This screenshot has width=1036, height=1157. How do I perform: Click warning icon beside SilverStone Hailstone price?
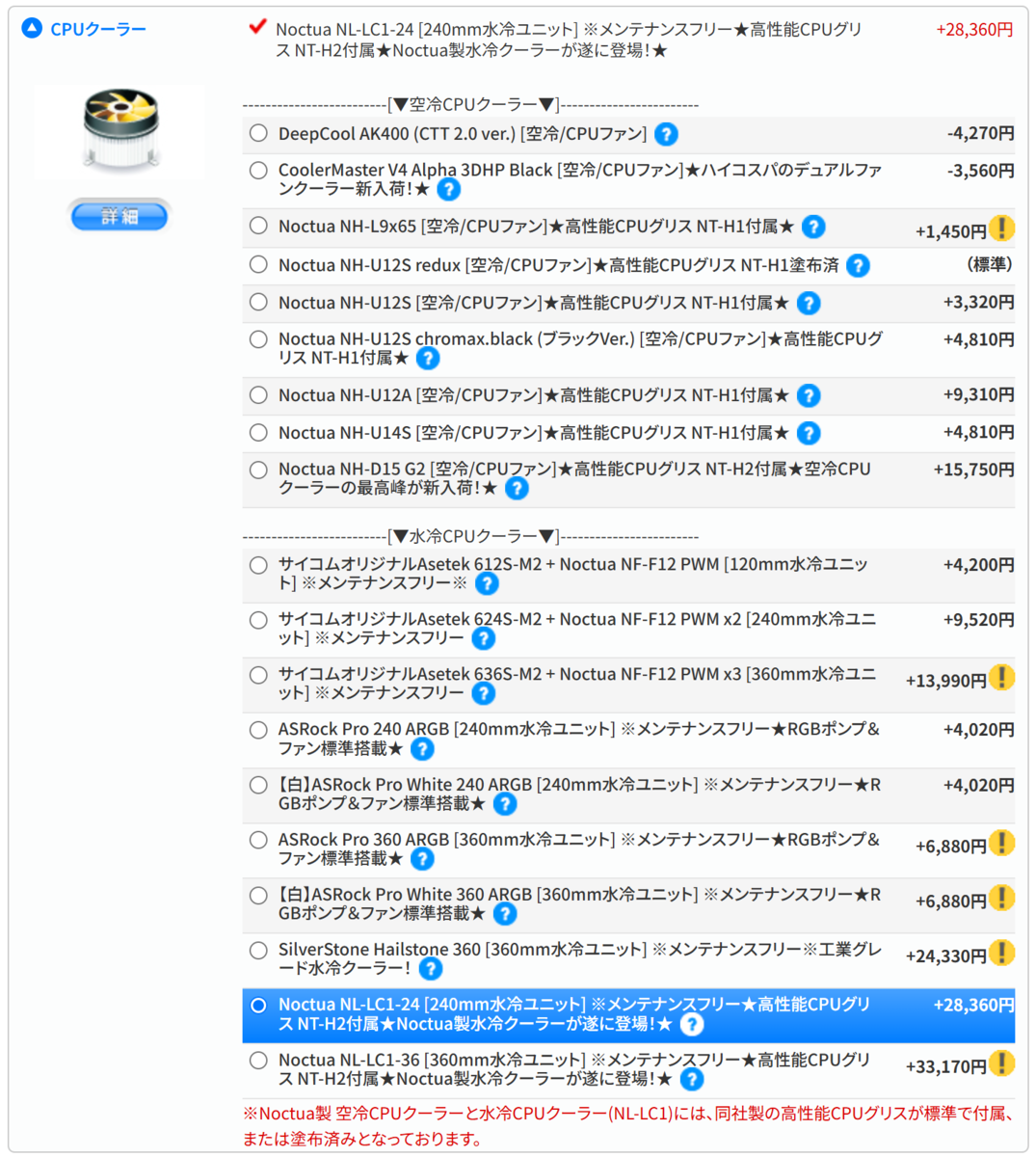1002,953
